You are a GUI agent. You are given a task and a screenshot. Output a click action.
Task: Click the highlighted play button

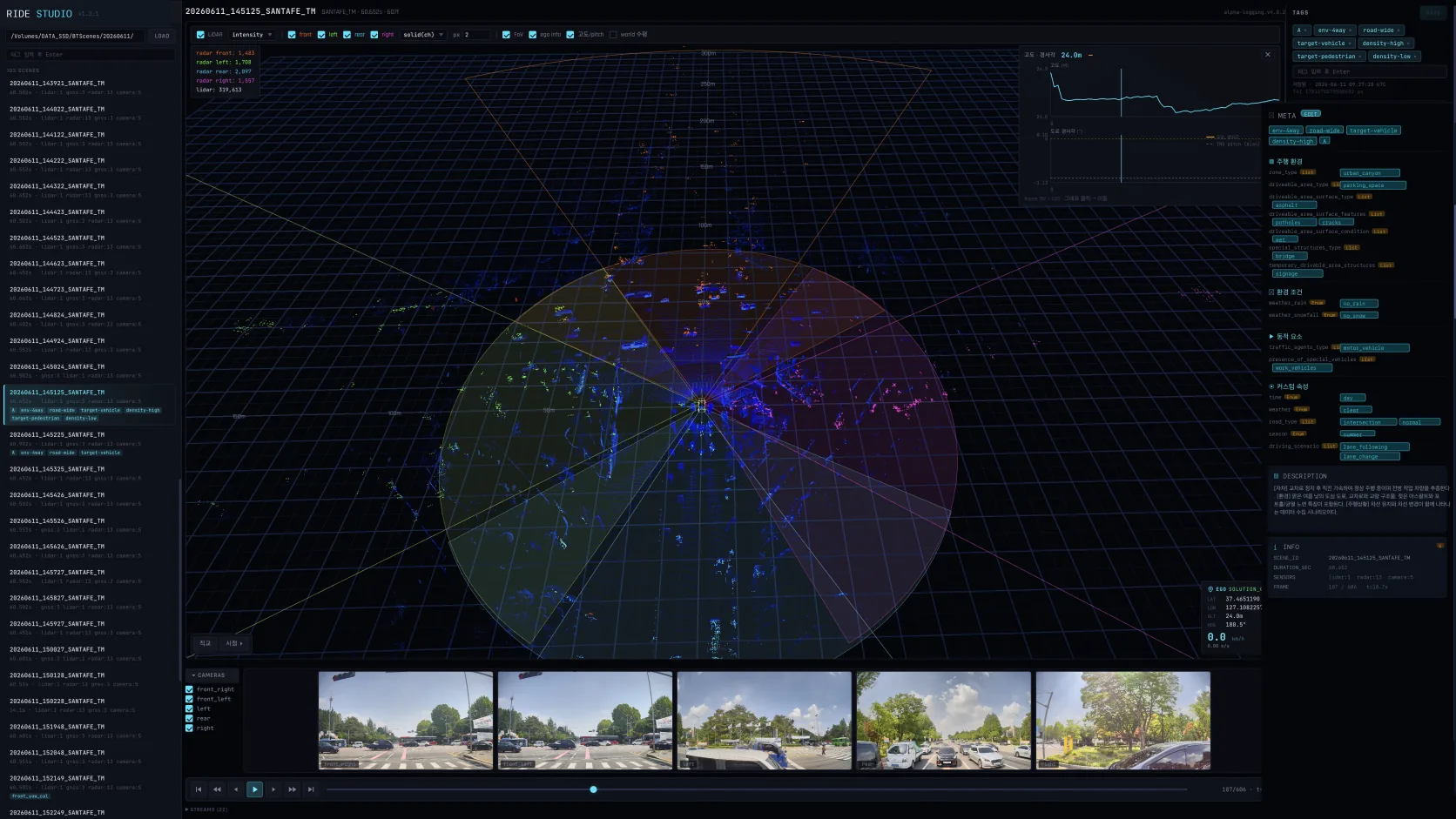point(254,789)
